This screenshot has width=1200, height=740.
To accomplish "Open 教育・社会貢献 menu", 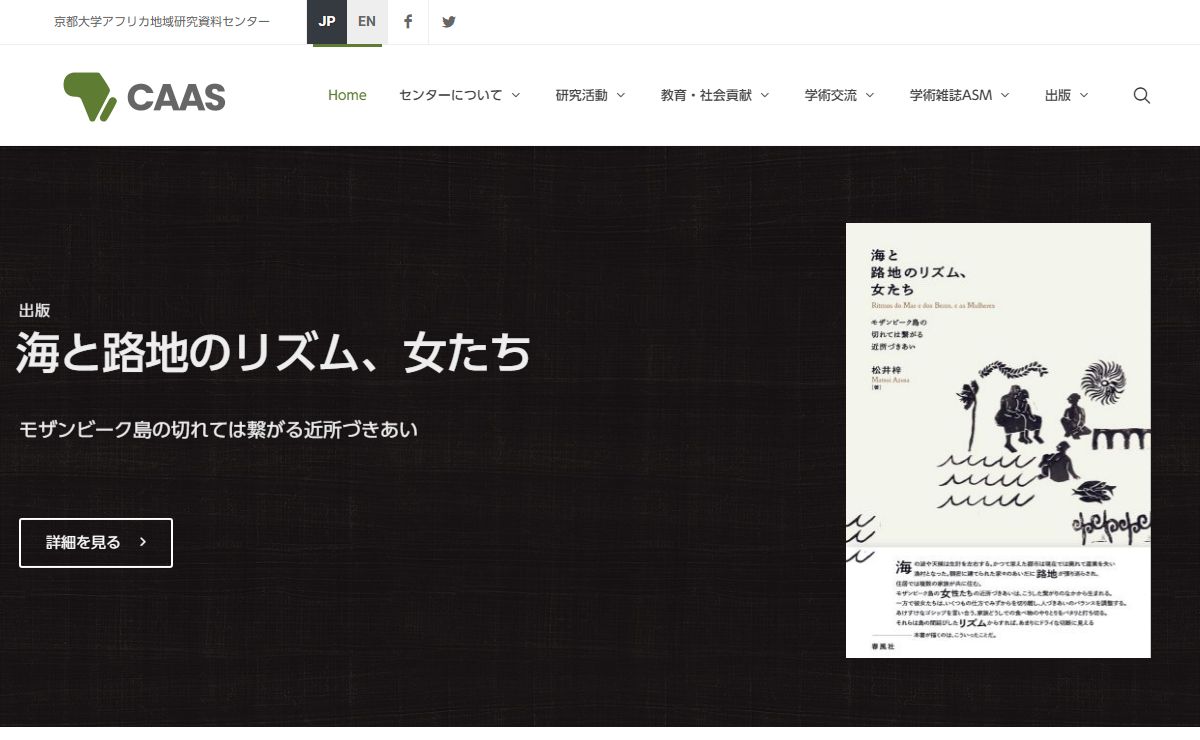I will [x=706, y=96].
